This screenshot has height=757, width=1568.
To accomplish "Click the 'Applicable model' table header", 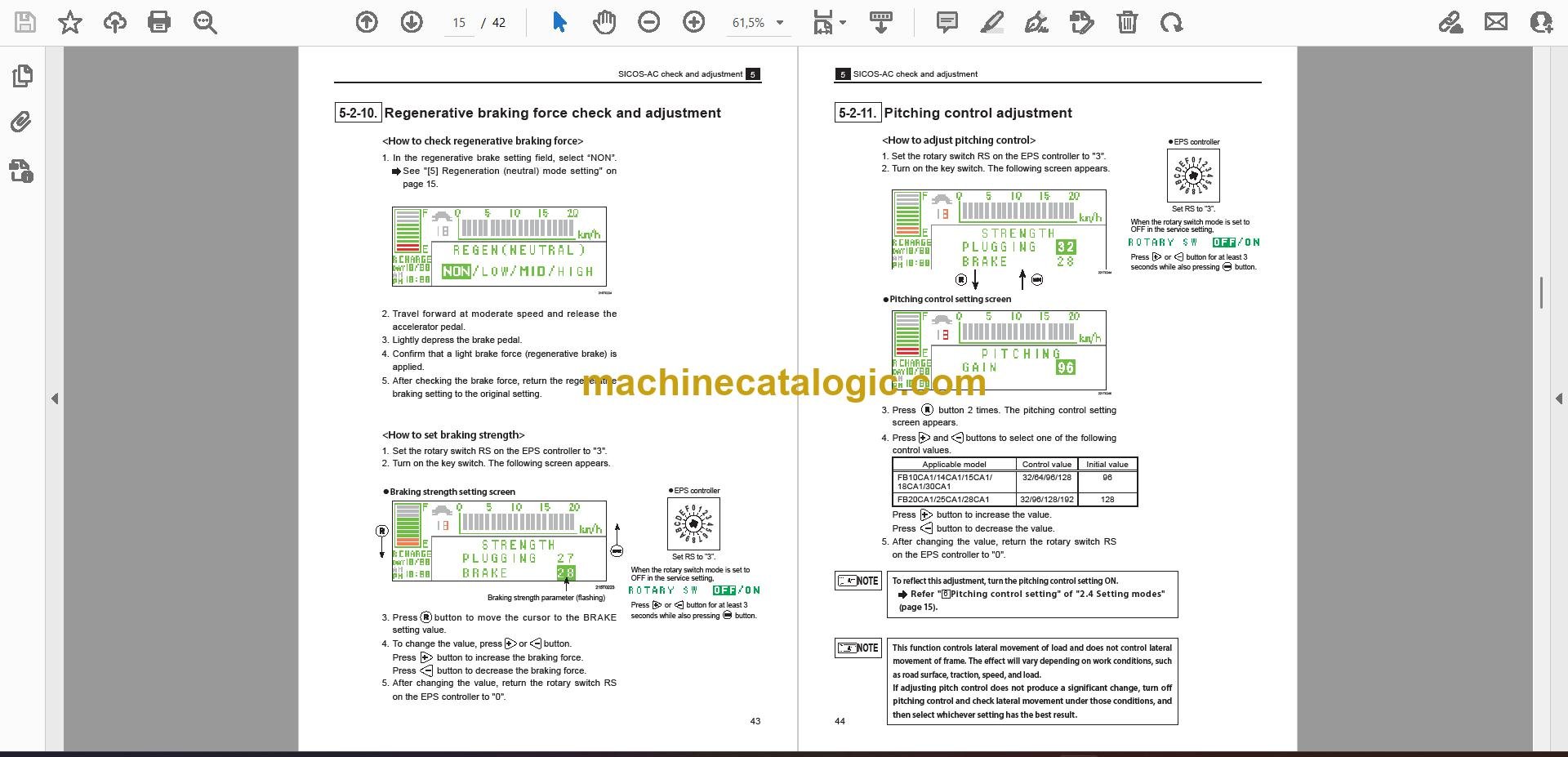I will (954, 464).
